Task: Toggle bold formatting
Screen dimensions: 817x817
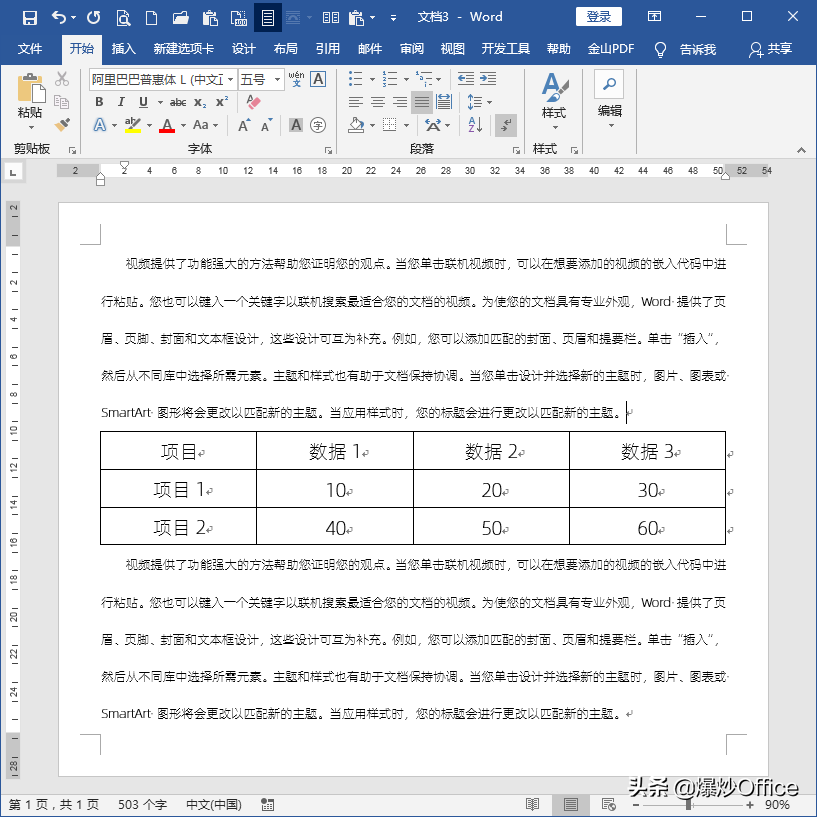Action: pyautogui.click(x=99, y=102)
